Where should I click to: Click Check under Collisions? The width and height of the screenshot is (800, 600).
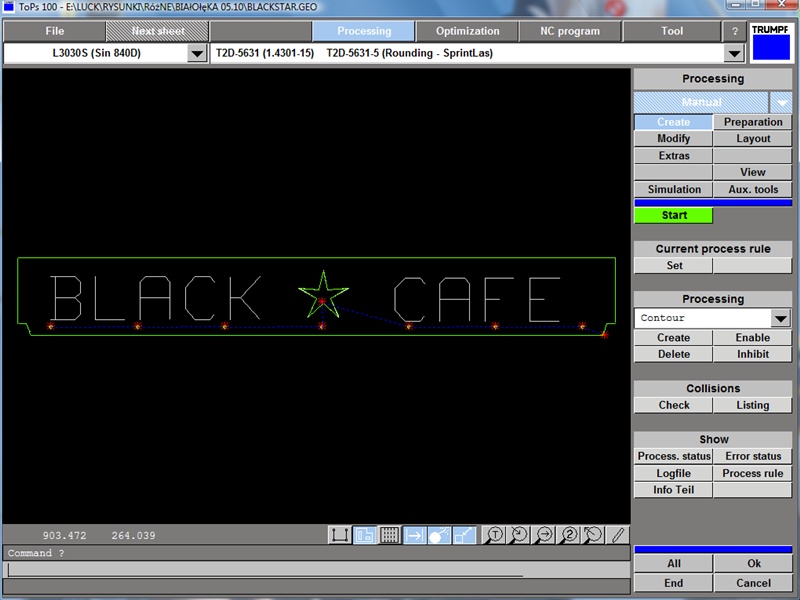pos(673,405)
